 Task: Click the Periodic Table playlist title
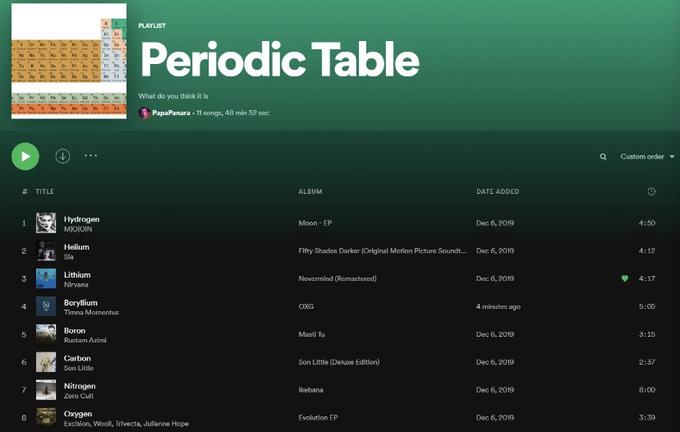(x=280, y=59)
